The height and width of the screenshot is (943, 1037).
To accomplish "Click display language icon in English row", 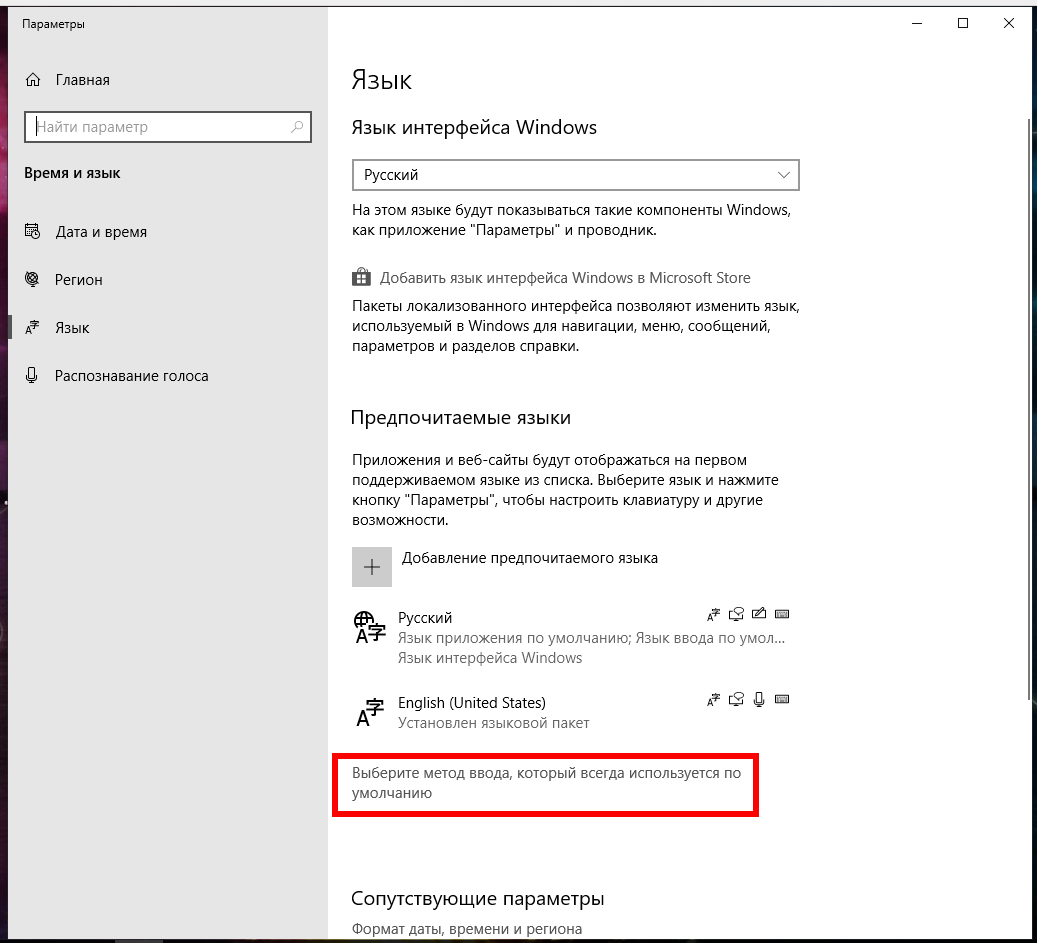I will click(713, 700).
